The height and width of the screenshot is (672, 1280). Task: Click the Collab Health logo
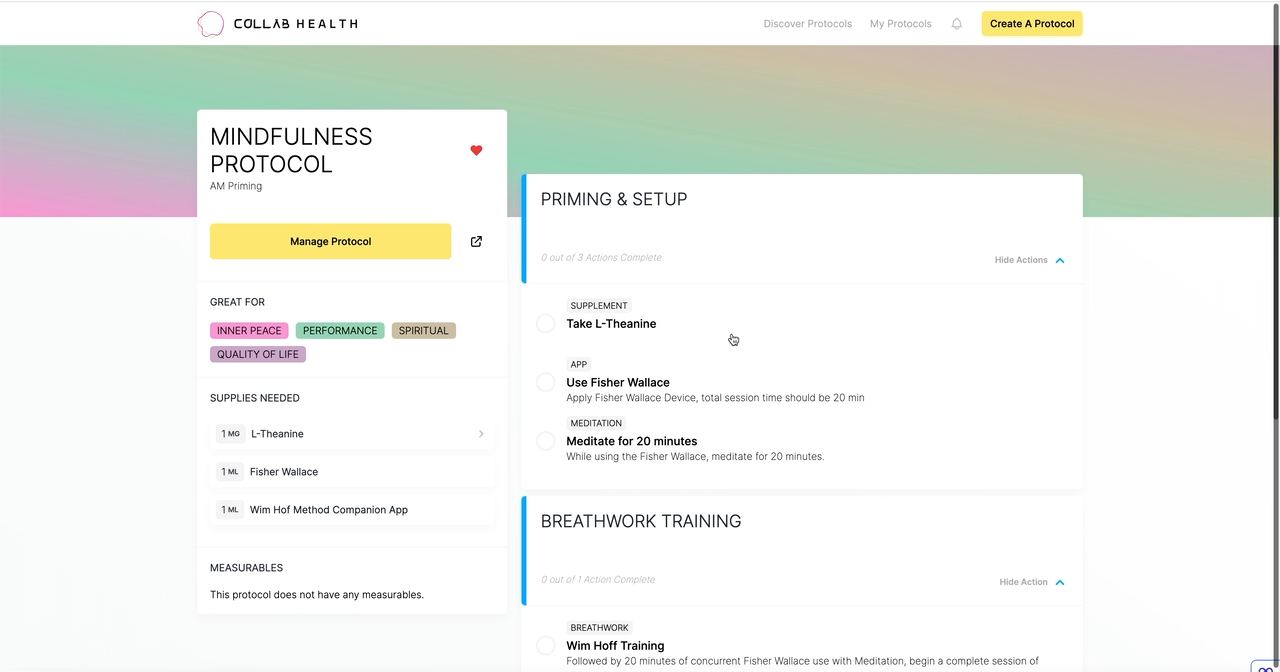277,24
